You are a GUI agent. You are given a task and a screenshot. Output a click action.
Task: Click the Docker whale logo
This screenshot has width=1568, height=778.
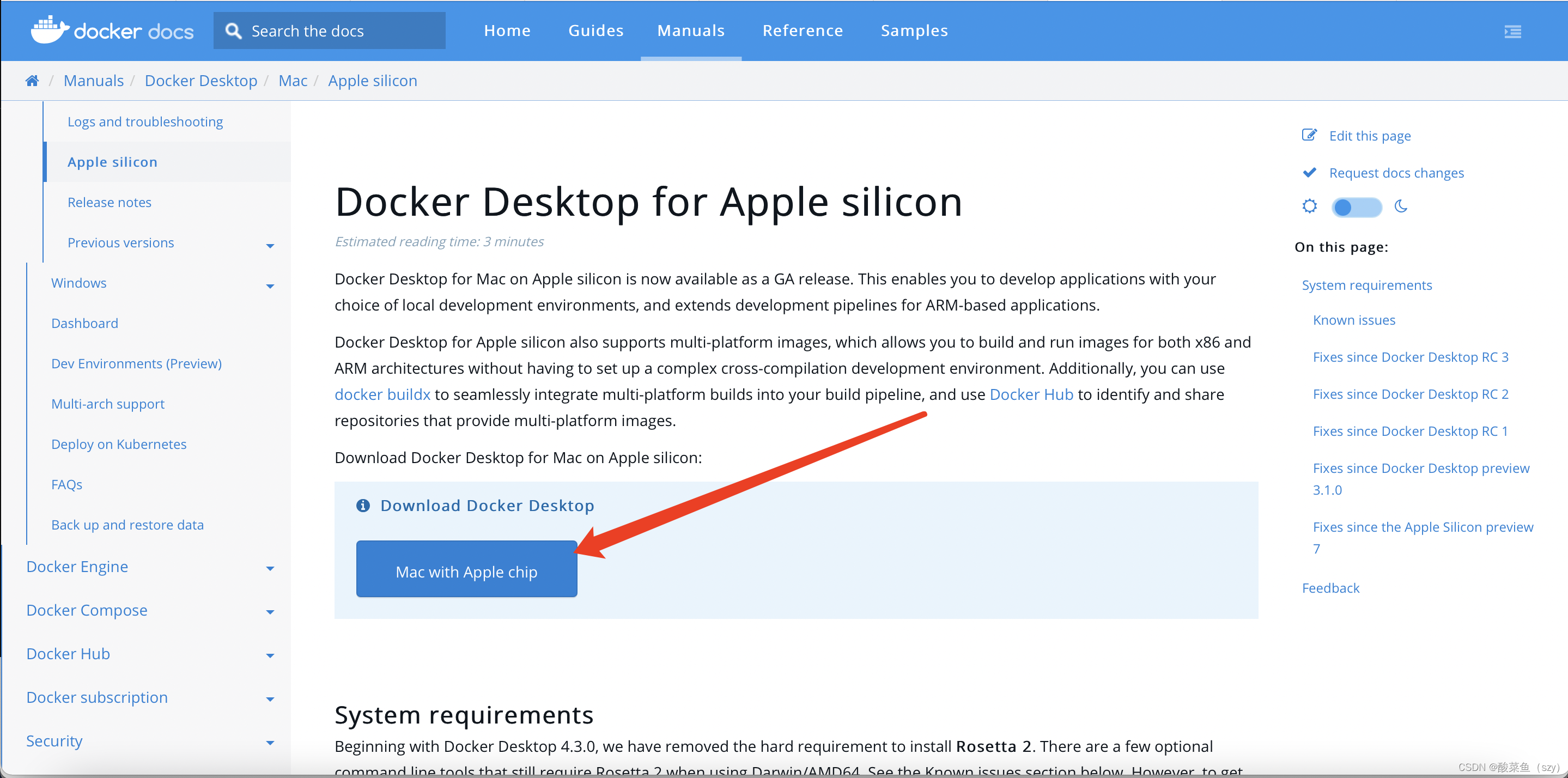click(x=50, y=30)
